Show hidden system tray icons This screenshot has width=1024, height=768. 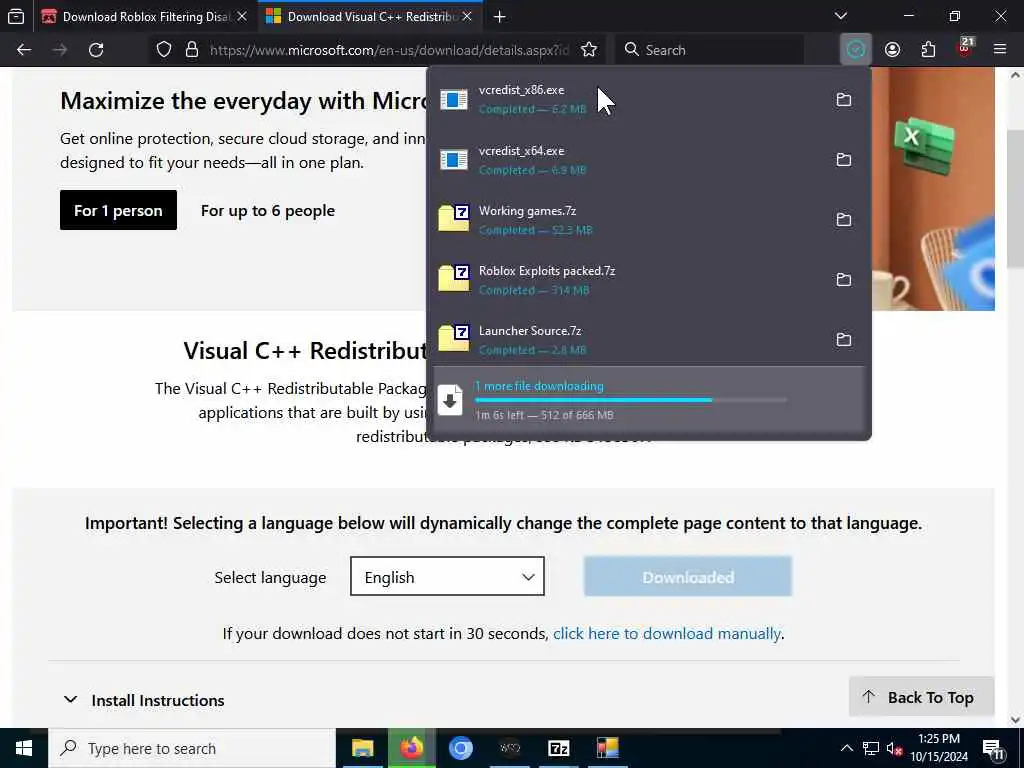tap(846, 748)
